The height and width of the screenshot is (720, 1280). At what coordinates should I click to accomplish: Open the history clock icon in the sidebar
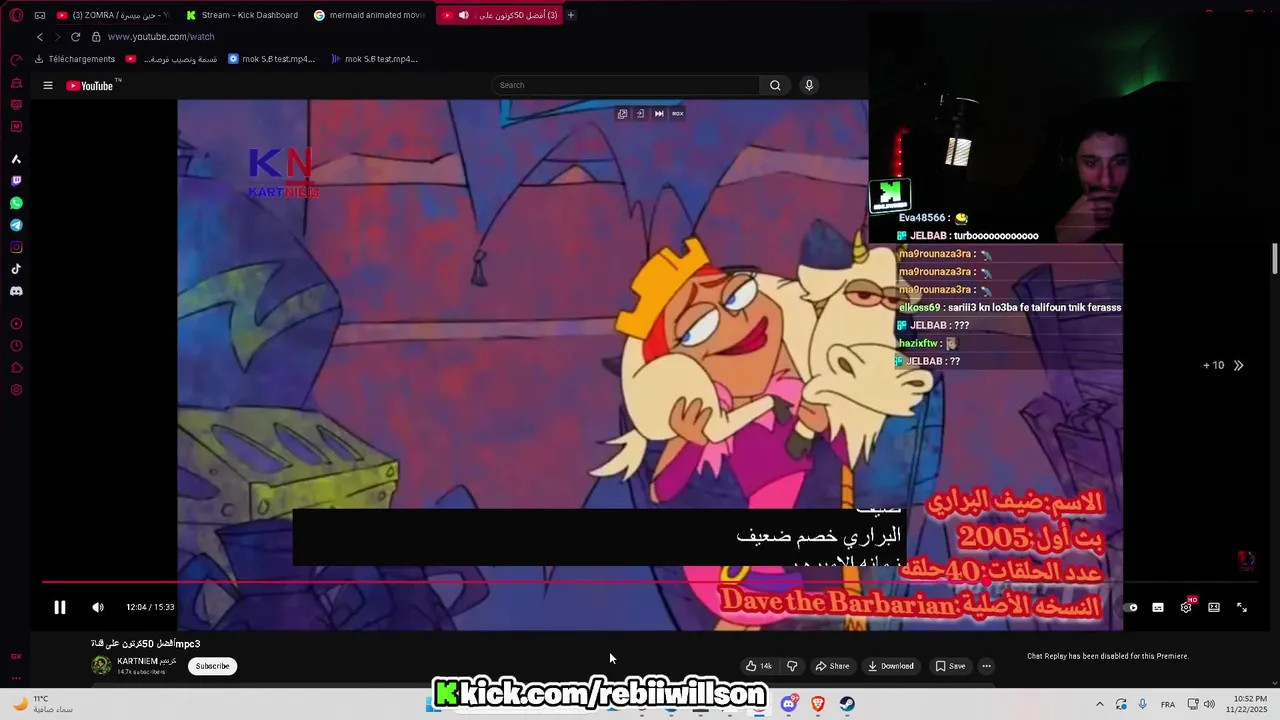coord(16,346)
